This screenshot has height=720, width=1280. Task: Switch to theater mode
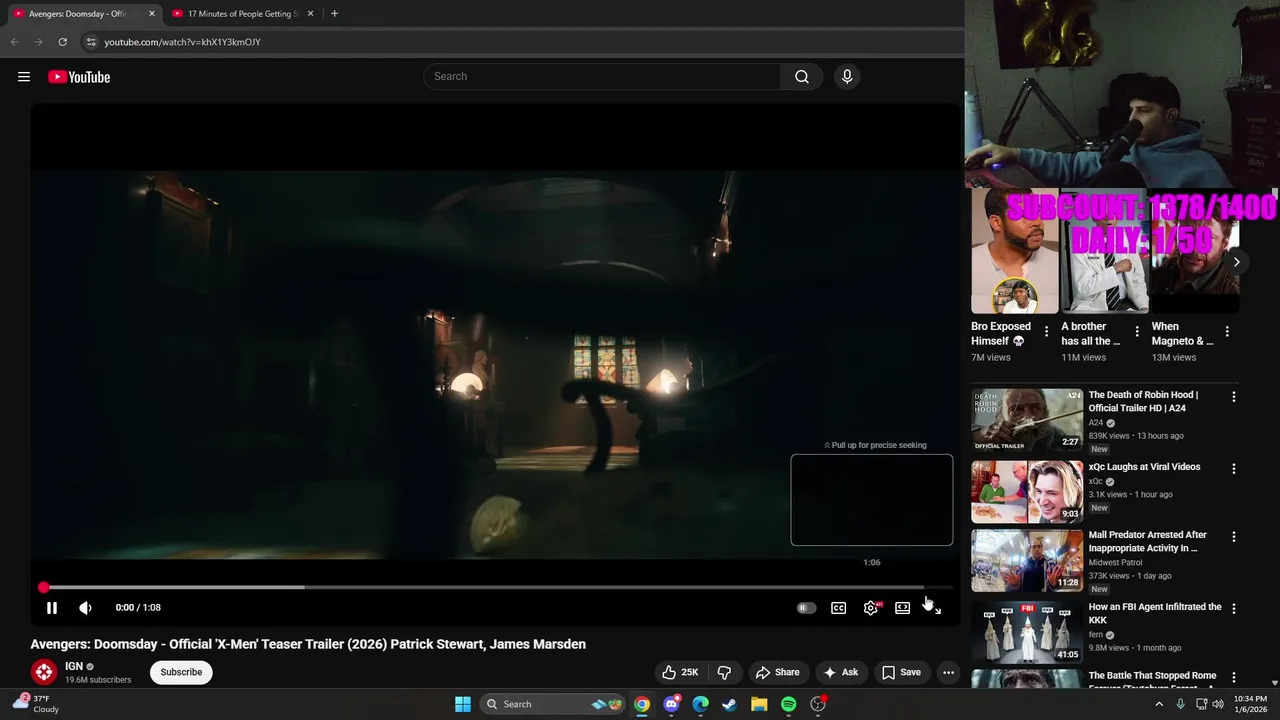902,607
